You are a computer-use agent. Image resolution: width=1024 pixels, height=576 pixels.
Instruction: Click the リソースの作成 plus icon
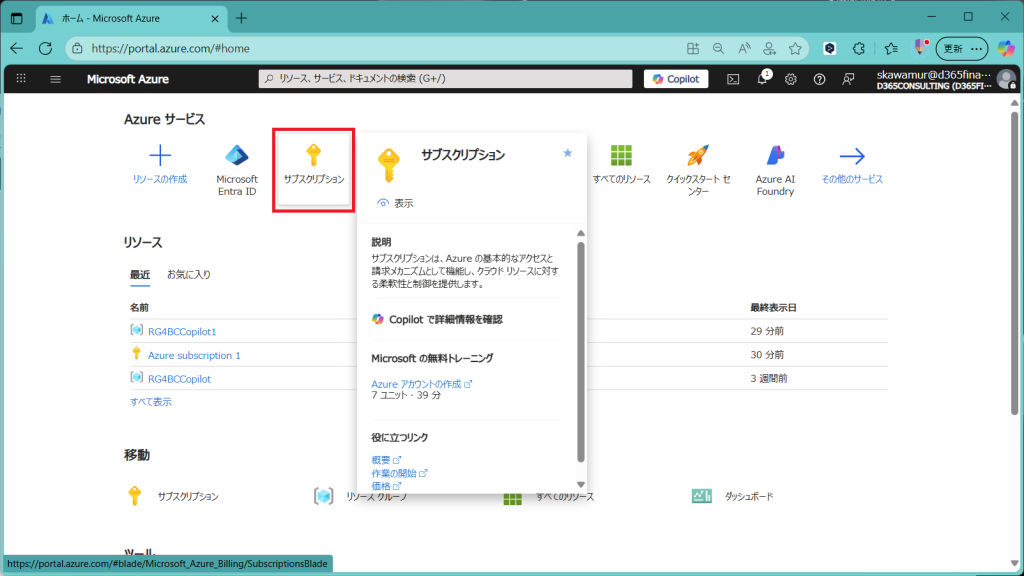point(160,156)
